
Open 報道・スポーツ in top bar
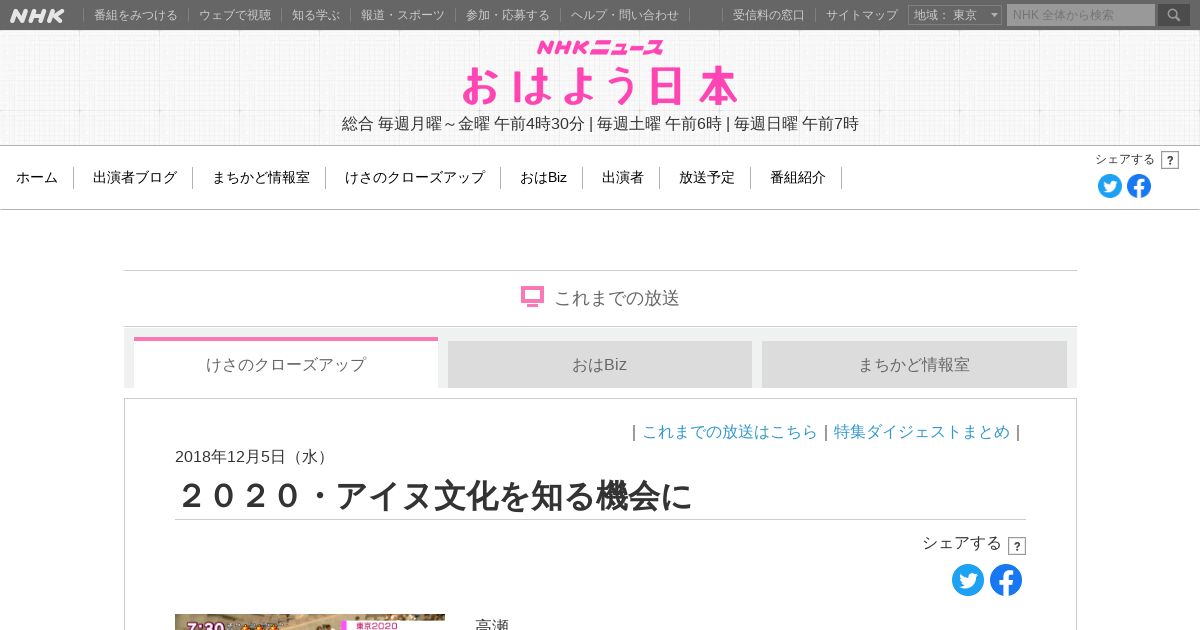(x=403, y=15)
